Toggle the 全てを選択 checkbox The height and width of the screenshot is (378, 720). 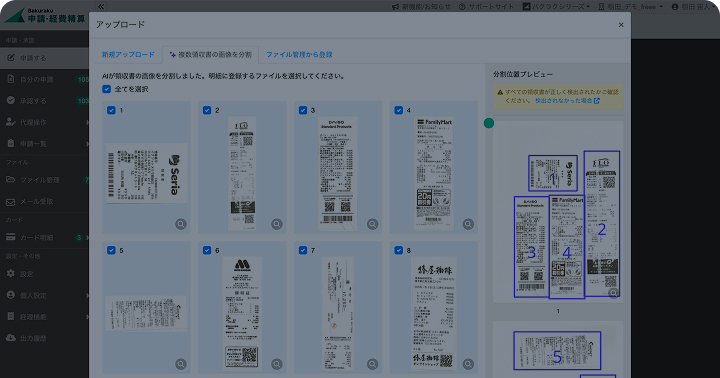(107, 89)
